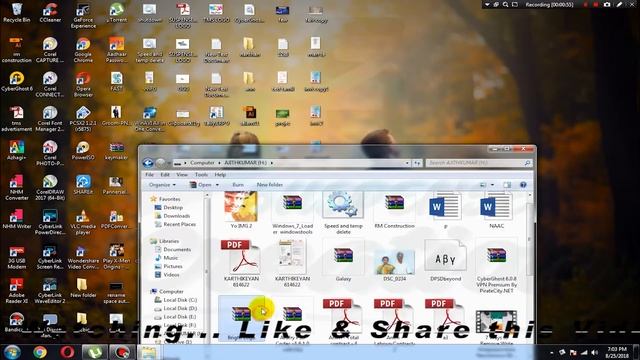Select Music library
This screenshot has width=640, height=360.
[x=170, y=258]
